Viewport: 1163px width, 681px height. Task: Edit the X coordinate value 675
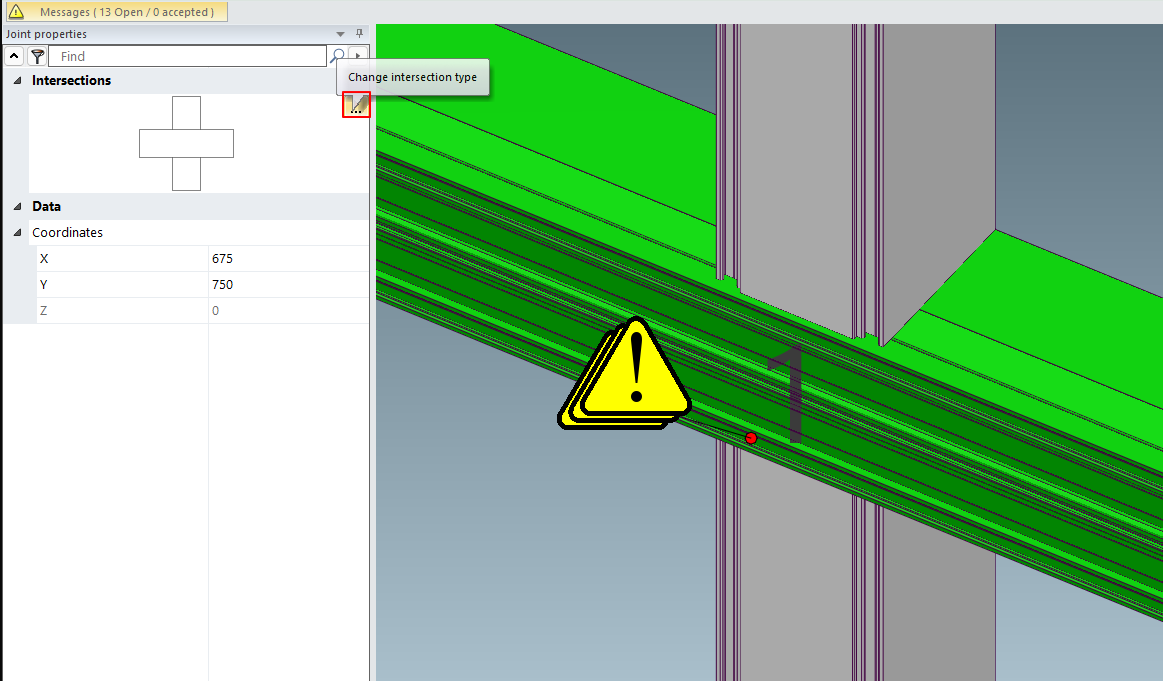point(287,259)
